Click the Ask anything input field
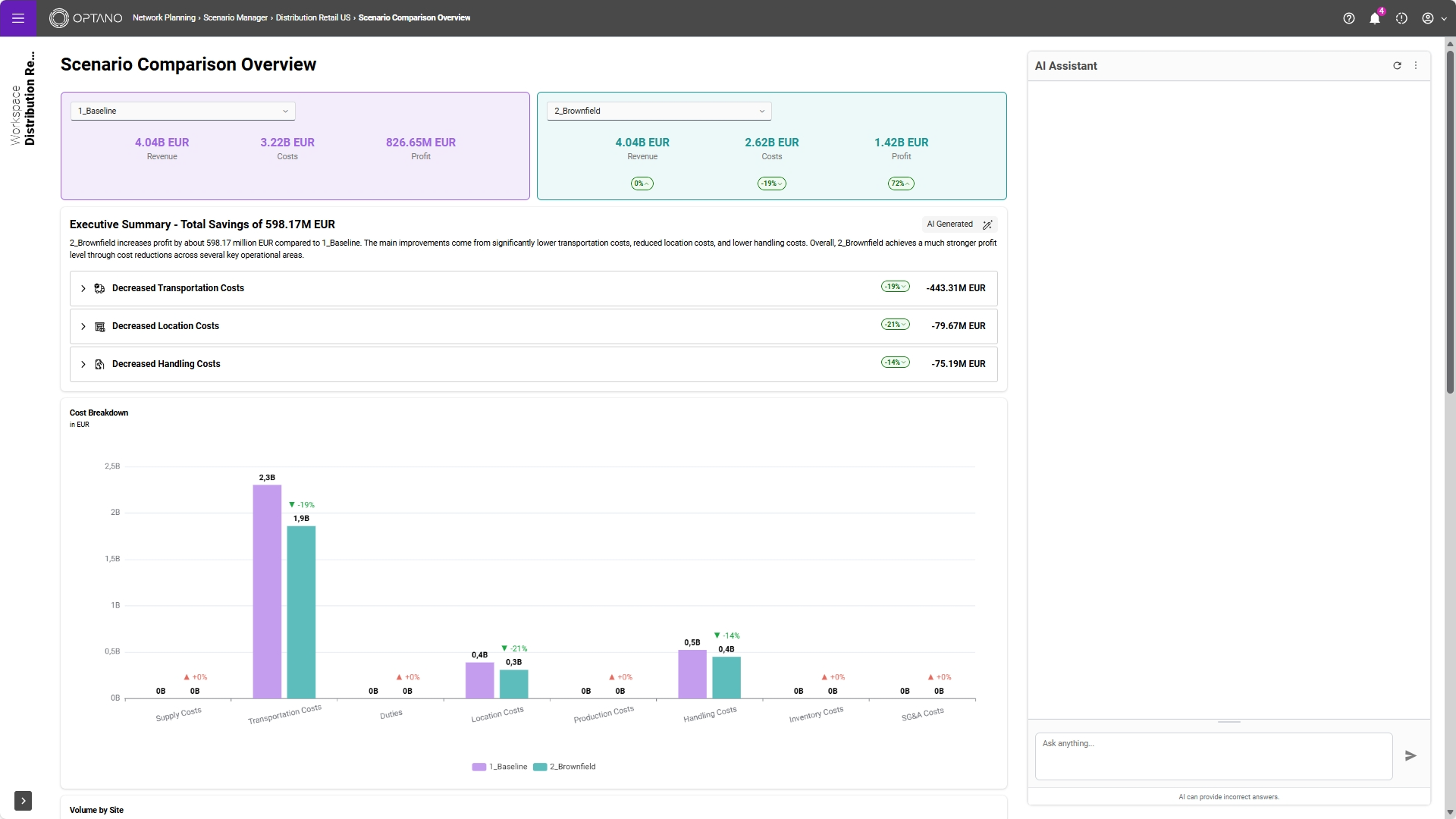Viewport: 1456px width, 819px height. (1213, 755)
